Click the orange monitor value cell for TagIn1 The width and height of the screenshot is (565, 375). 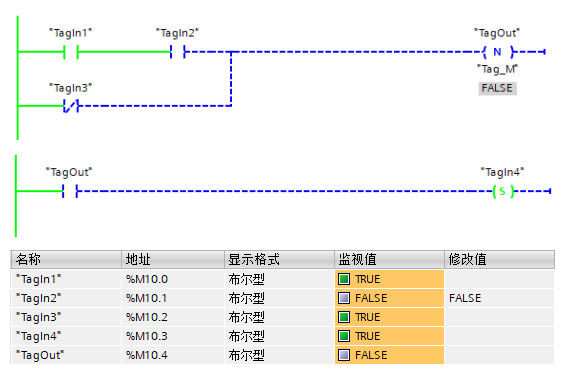tap(390, 279)
